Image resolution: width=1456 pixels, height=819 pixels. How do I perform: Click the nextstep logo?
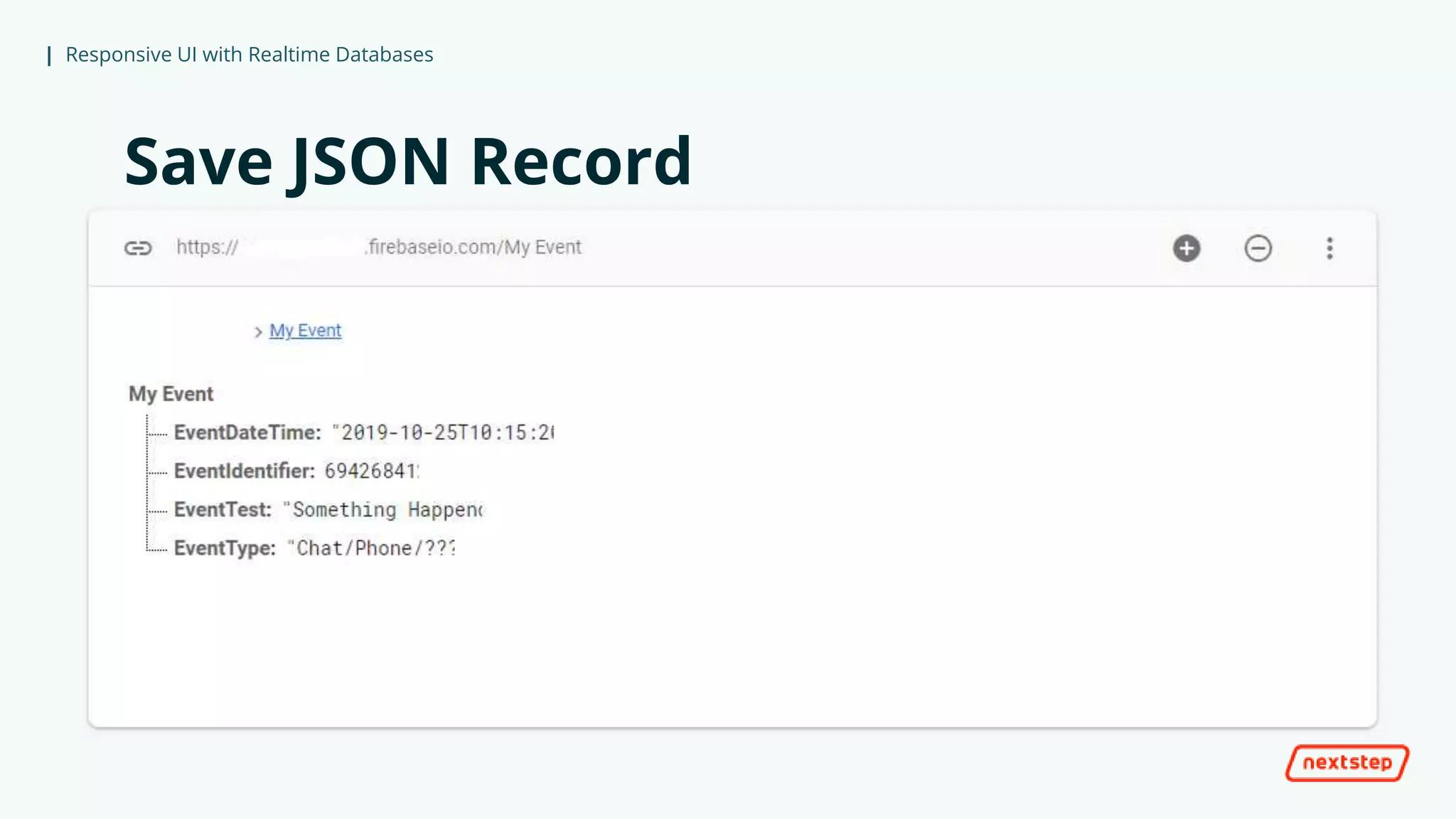point(1347,763)
